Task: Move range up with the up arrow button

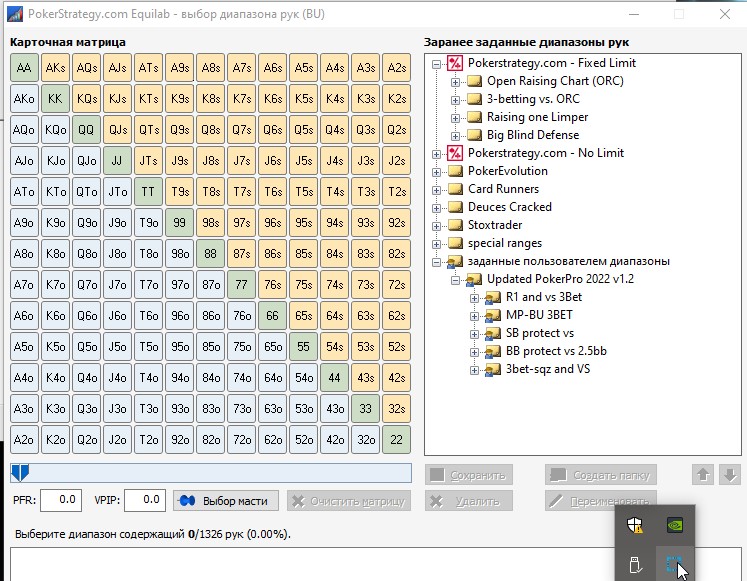Action: click(703, 475)
